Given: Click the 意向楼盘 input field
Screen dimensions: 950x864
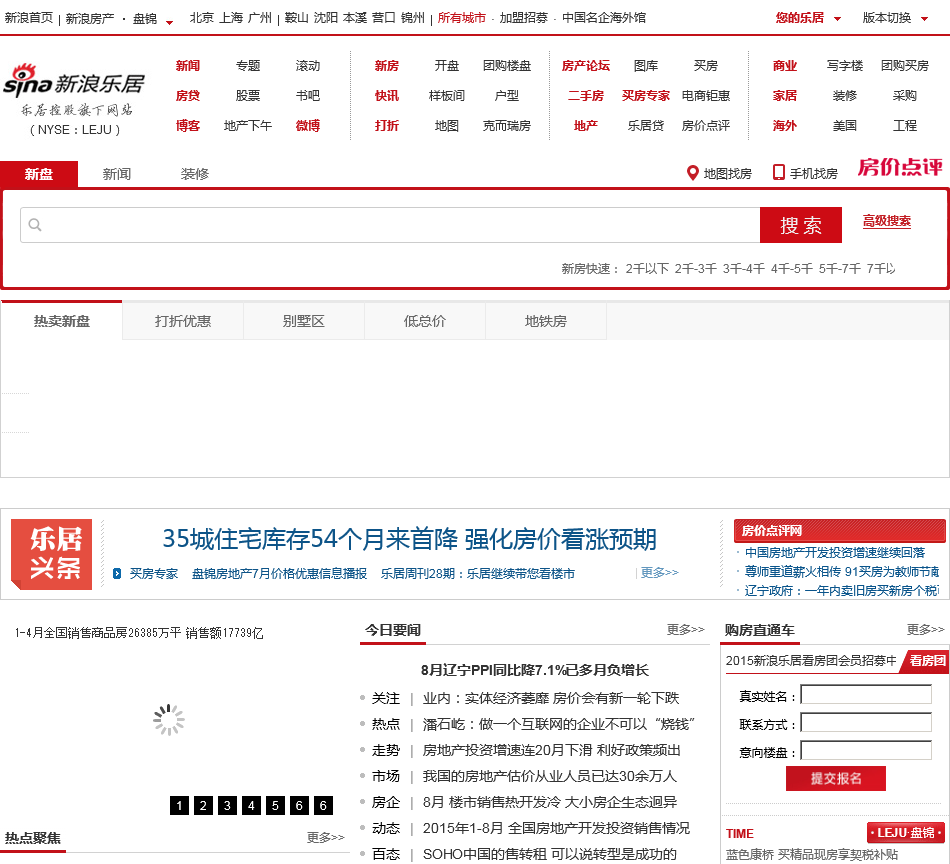Looking at the screenshot, I should pyautogui.click(x=866, y=750).
